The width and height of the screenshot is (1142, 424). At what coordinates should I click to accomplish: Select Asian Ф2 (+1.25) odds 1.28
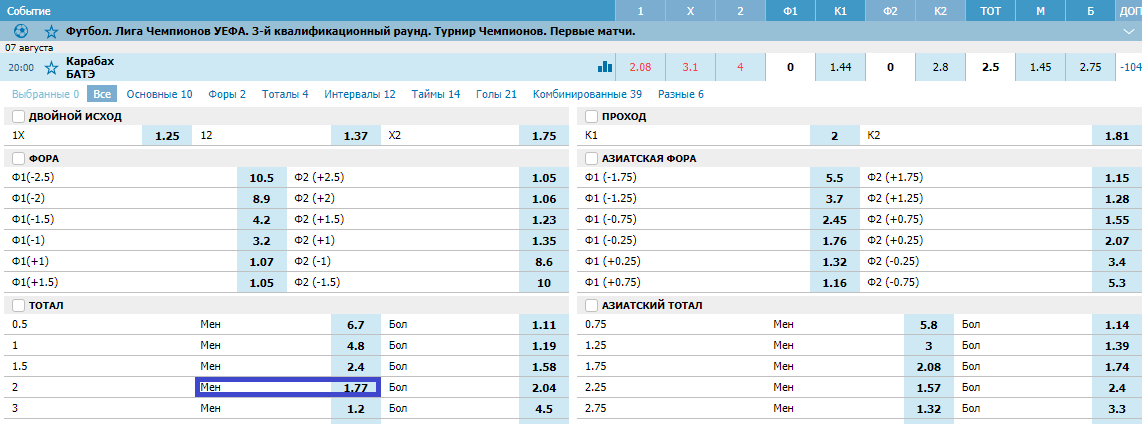click(1117, 198)
